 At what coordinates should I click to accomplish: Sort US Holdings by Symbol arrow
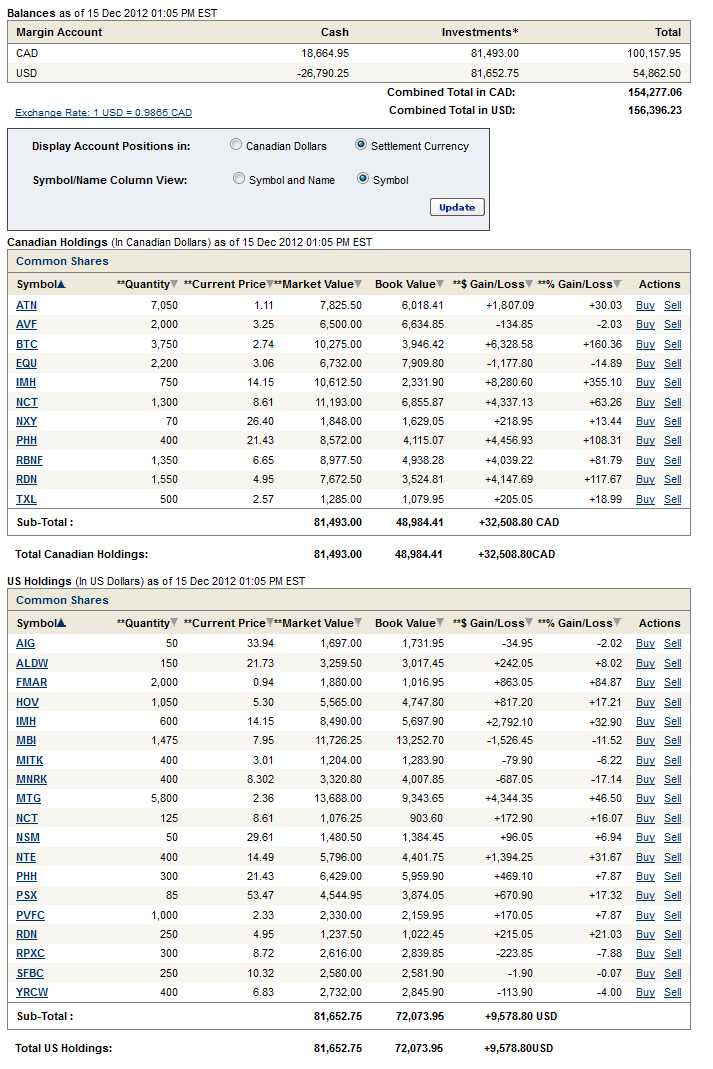pyautogui.click(x=62, y=624)
